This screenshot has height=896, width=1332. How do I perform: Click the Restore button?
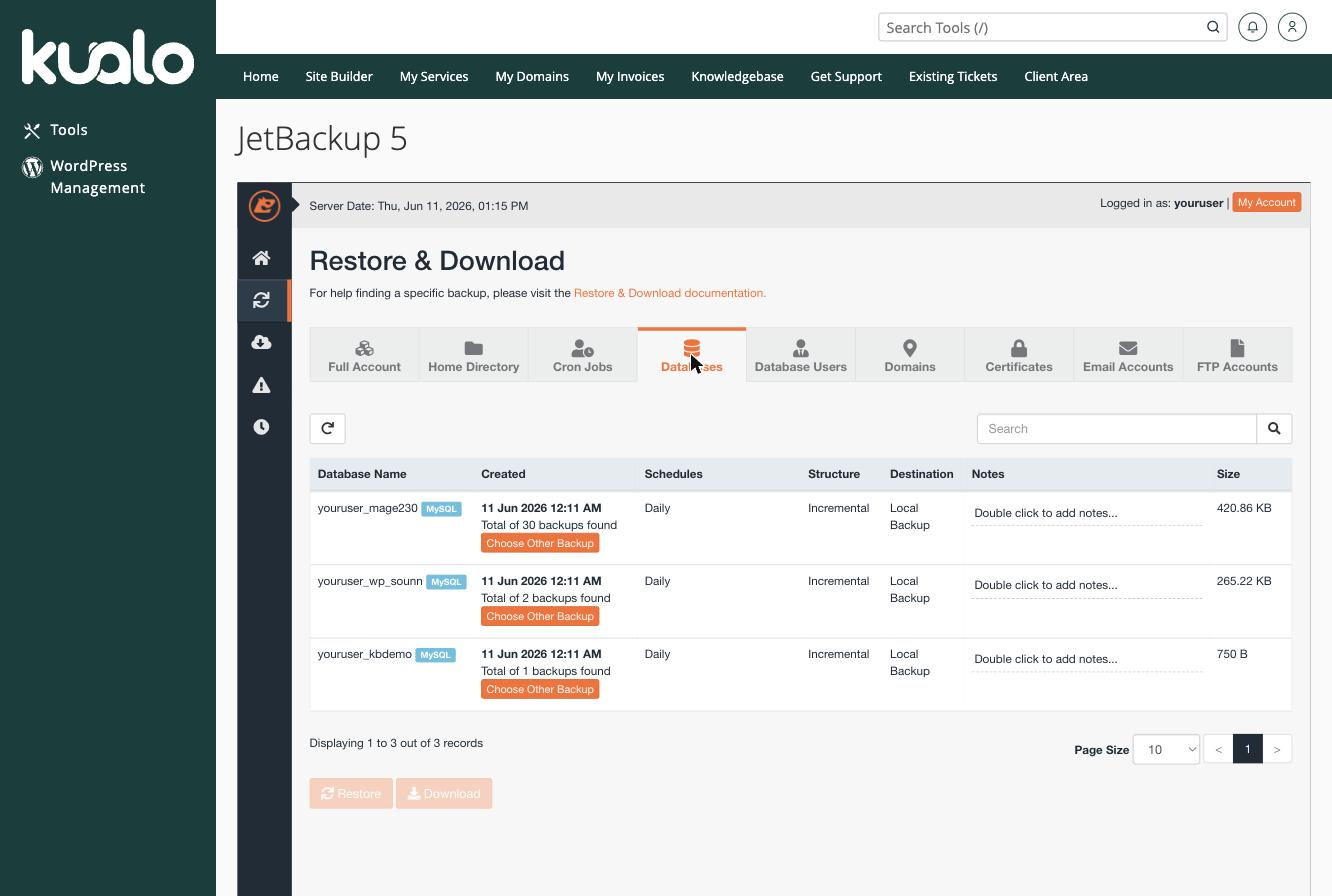click(x=351, y=794)
